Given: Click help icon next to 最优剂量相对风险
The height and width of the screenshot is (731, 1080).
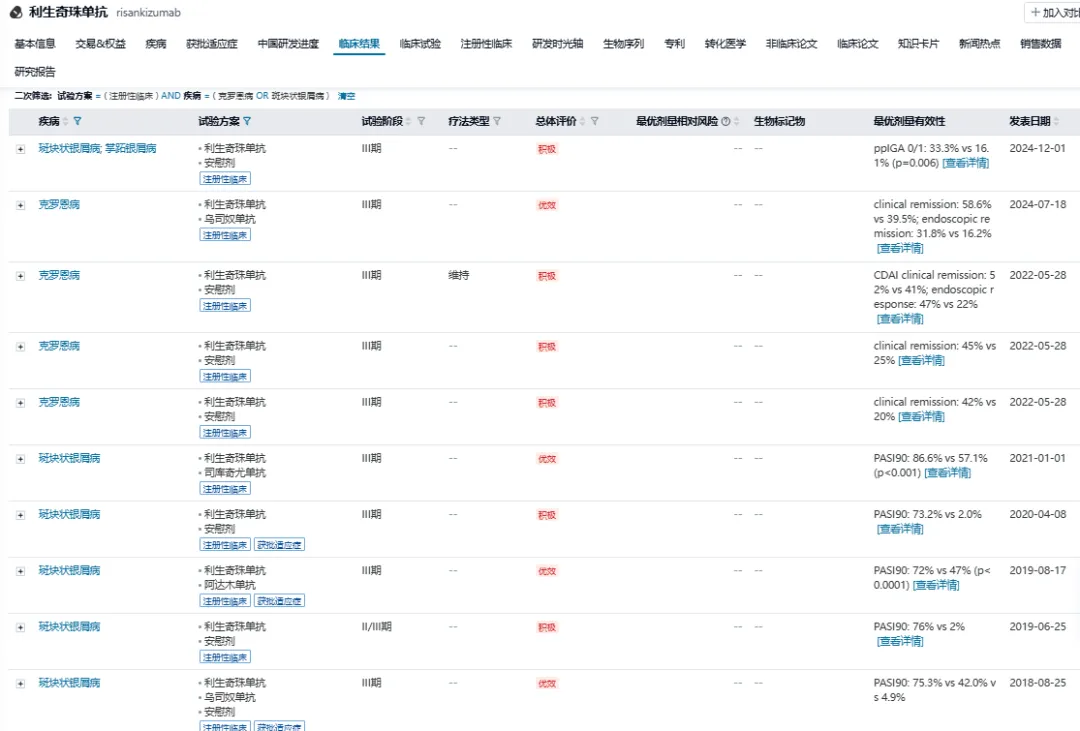Looking at the screenshot, I should pos(726,122).
